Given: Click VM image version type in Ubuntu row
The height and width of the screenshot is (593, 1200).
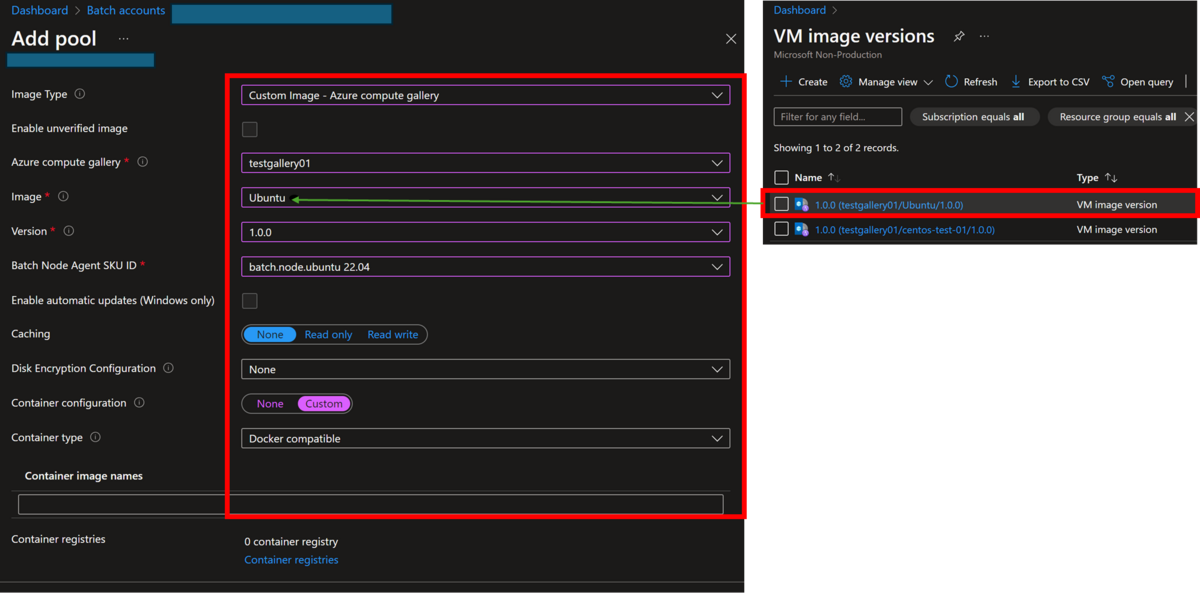Looking at the screenshot, I should coord(1116,205).
